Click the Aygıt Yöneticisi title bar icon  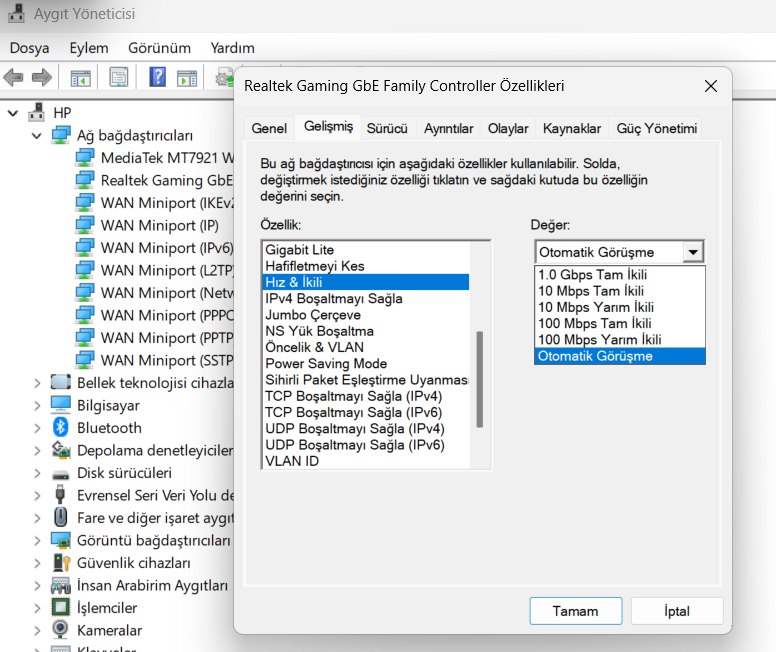tap(16, 13)
